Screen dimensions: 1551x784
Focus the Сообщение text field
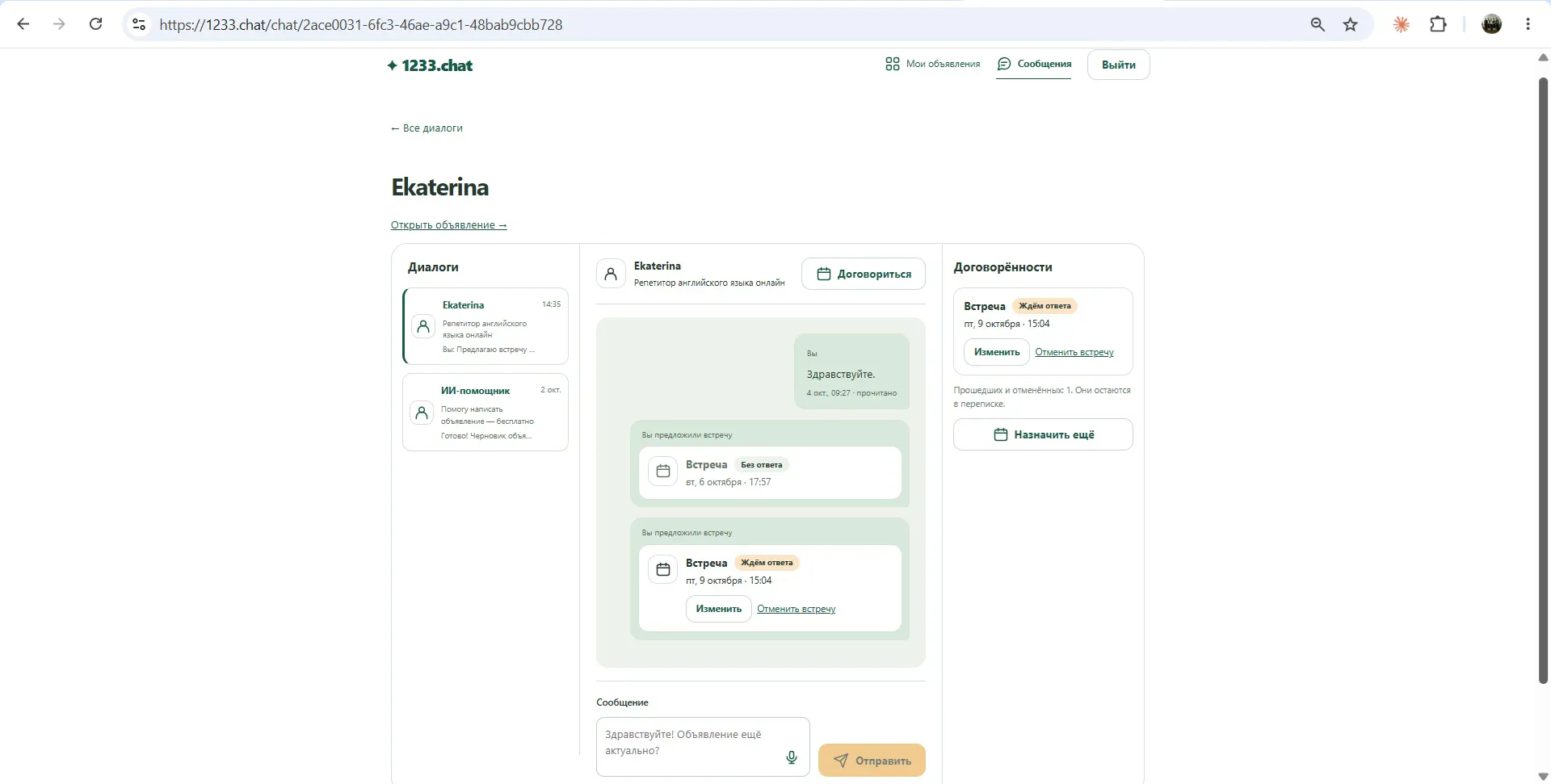click(x=703, y=747)
